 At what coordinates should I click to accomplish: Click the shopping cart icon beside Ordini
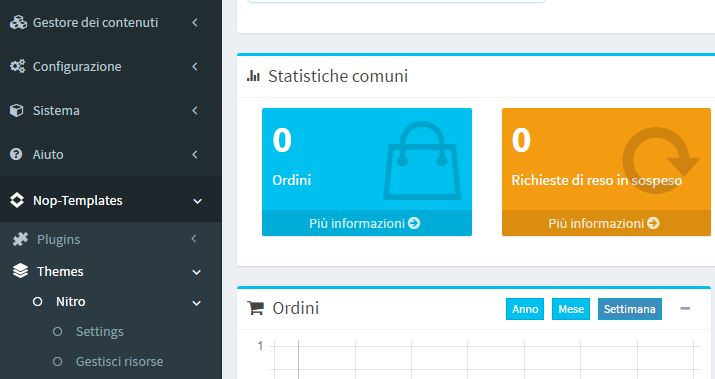click(x=255, y=308)
